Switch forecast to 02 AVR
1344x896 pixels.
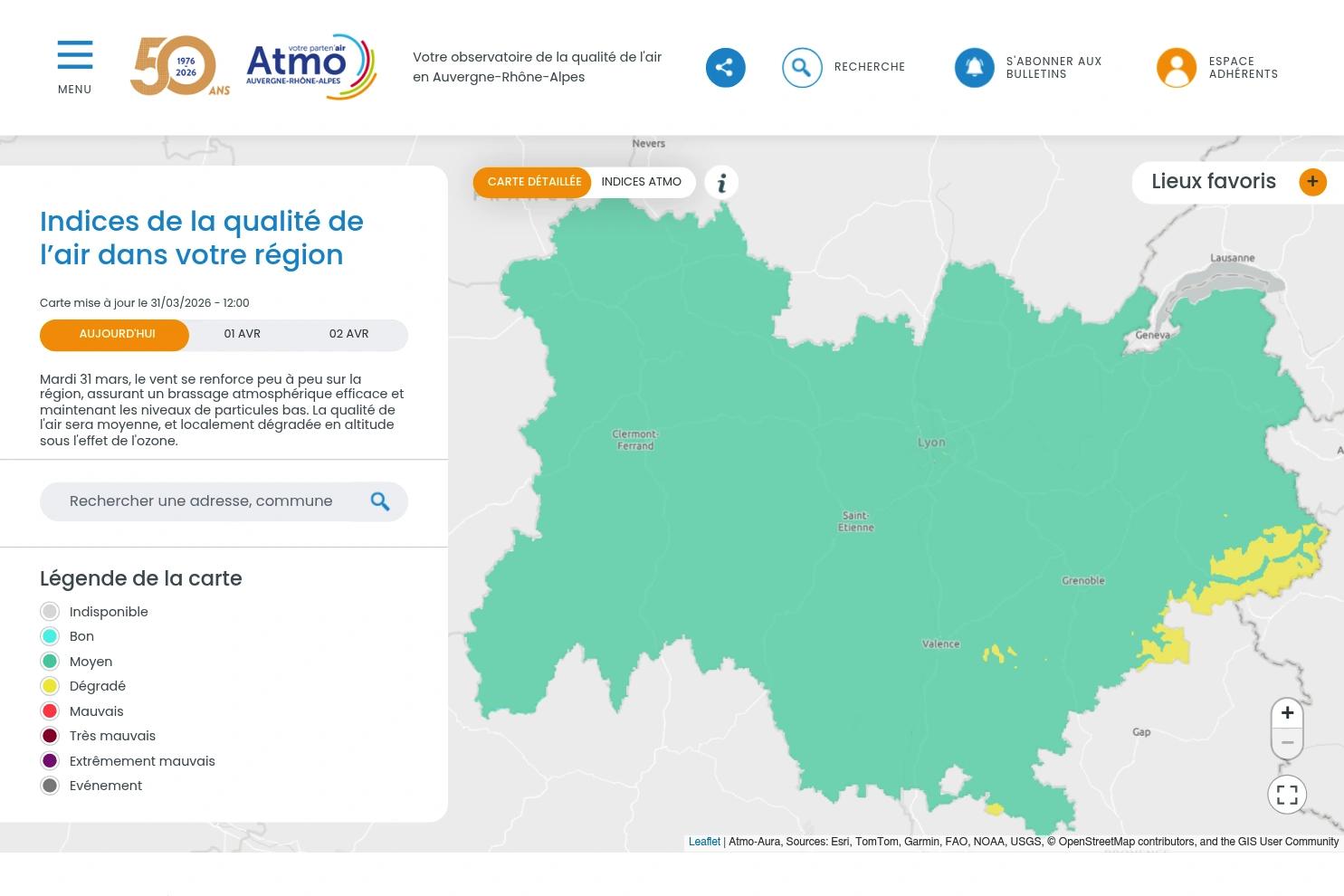click(348, 334)
